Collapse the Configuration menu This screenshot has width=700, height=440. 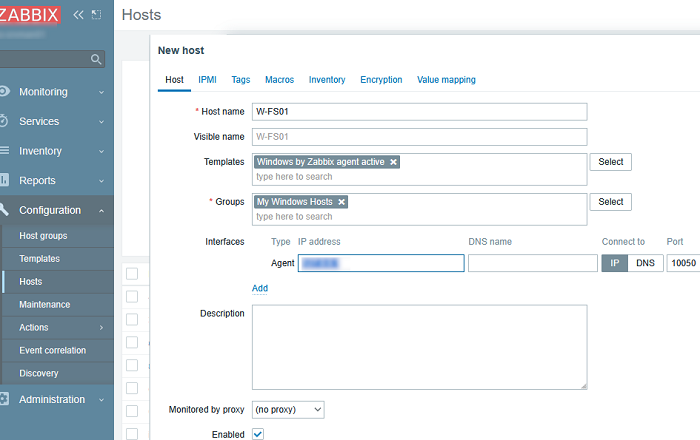coord(101,211)
